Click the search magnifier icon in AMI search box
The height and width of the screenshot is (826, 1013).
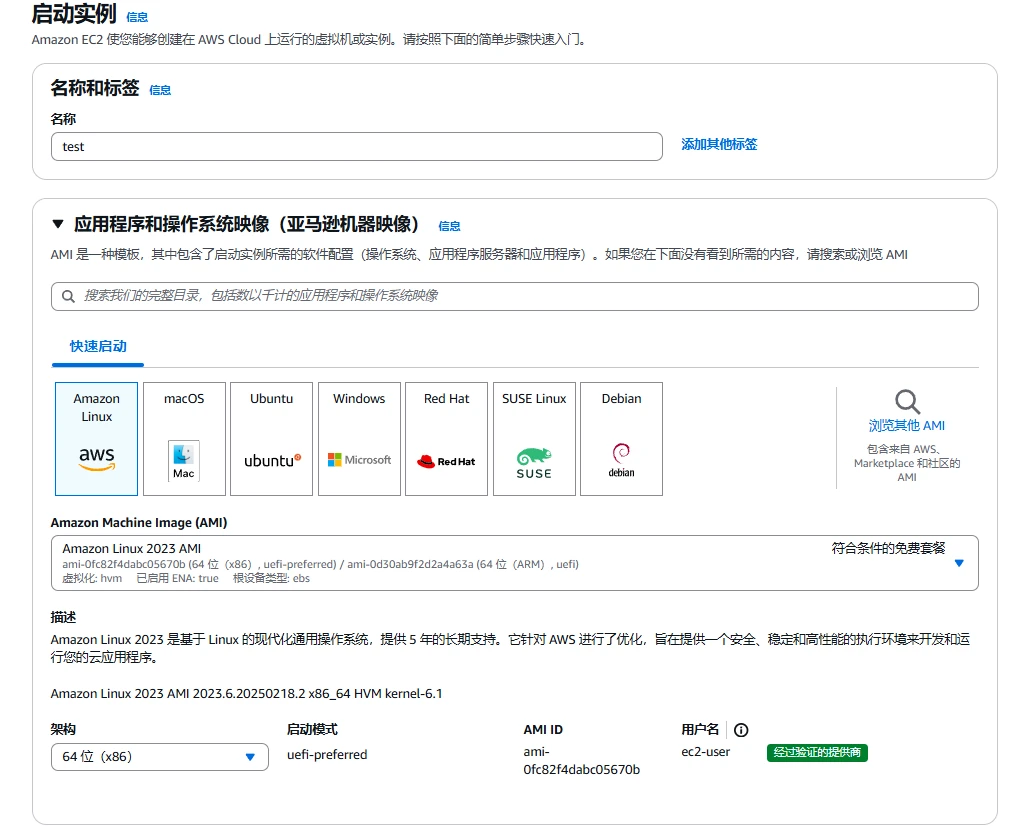[68, 296]
